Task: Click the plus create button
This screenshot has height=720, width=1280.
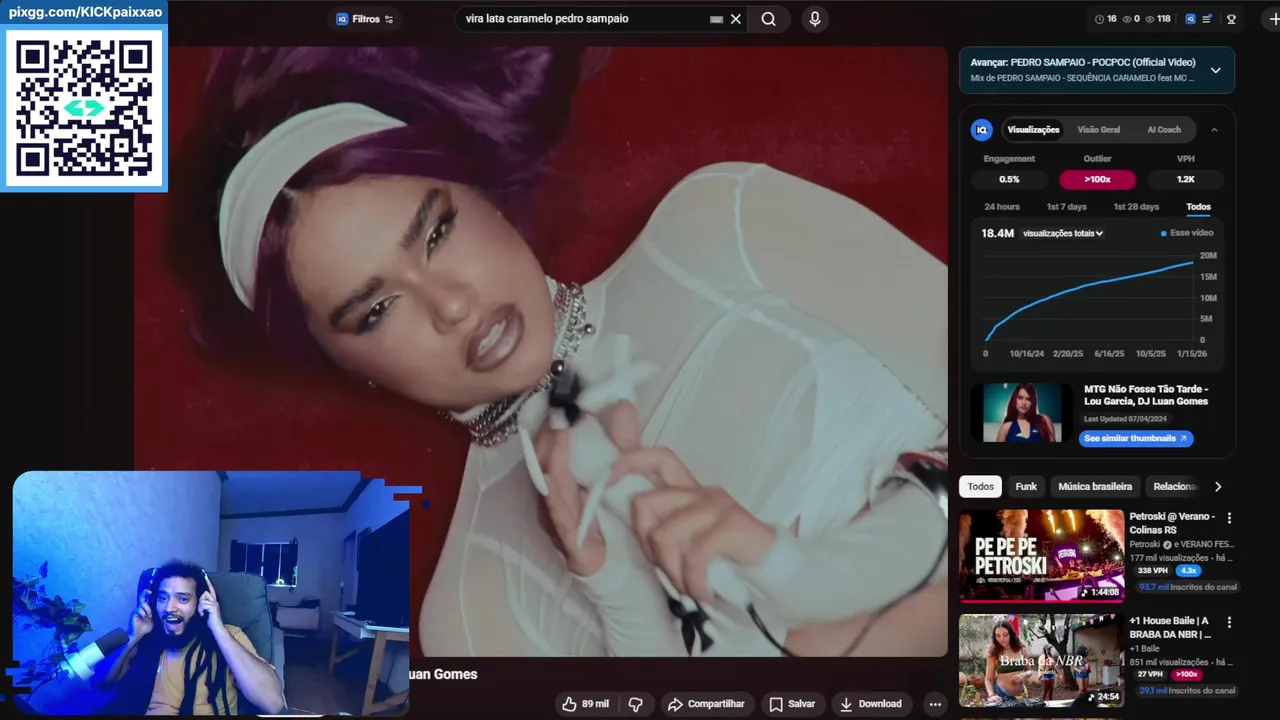Action: click(x=1273, y=19)
